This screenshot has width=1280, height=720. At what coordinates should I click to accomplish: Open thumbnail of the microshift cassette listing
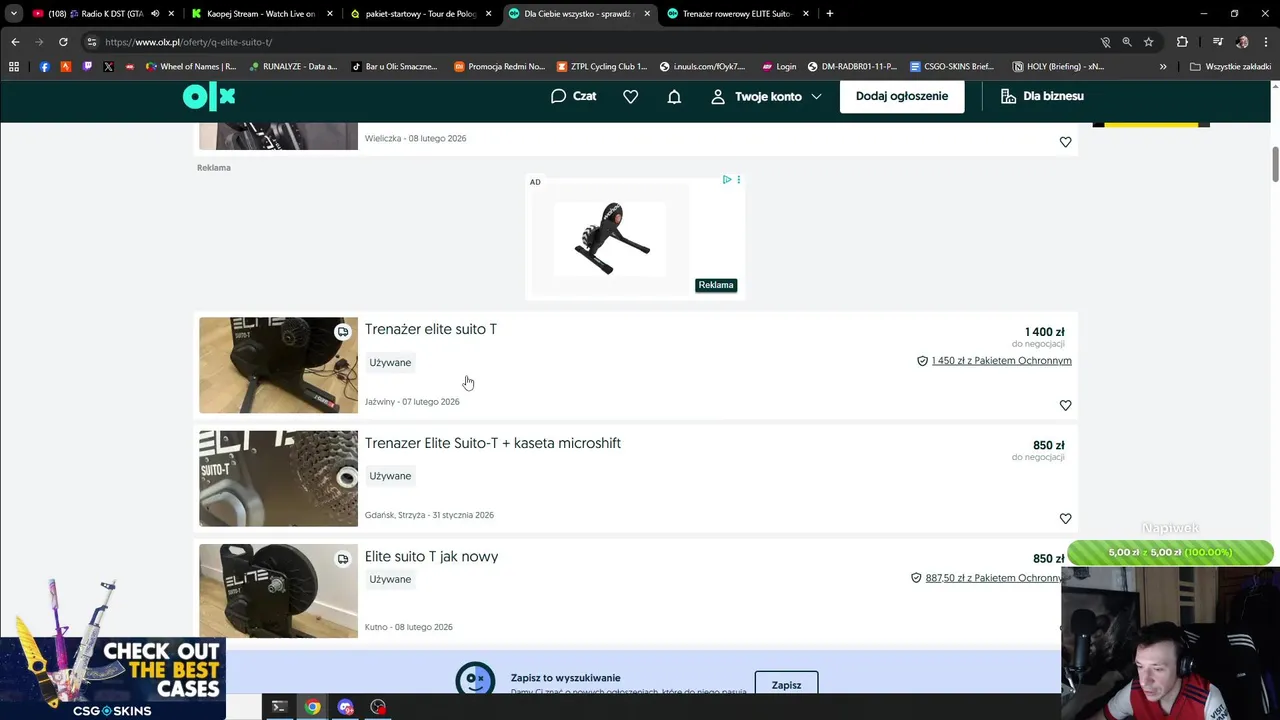coord(278,478)
